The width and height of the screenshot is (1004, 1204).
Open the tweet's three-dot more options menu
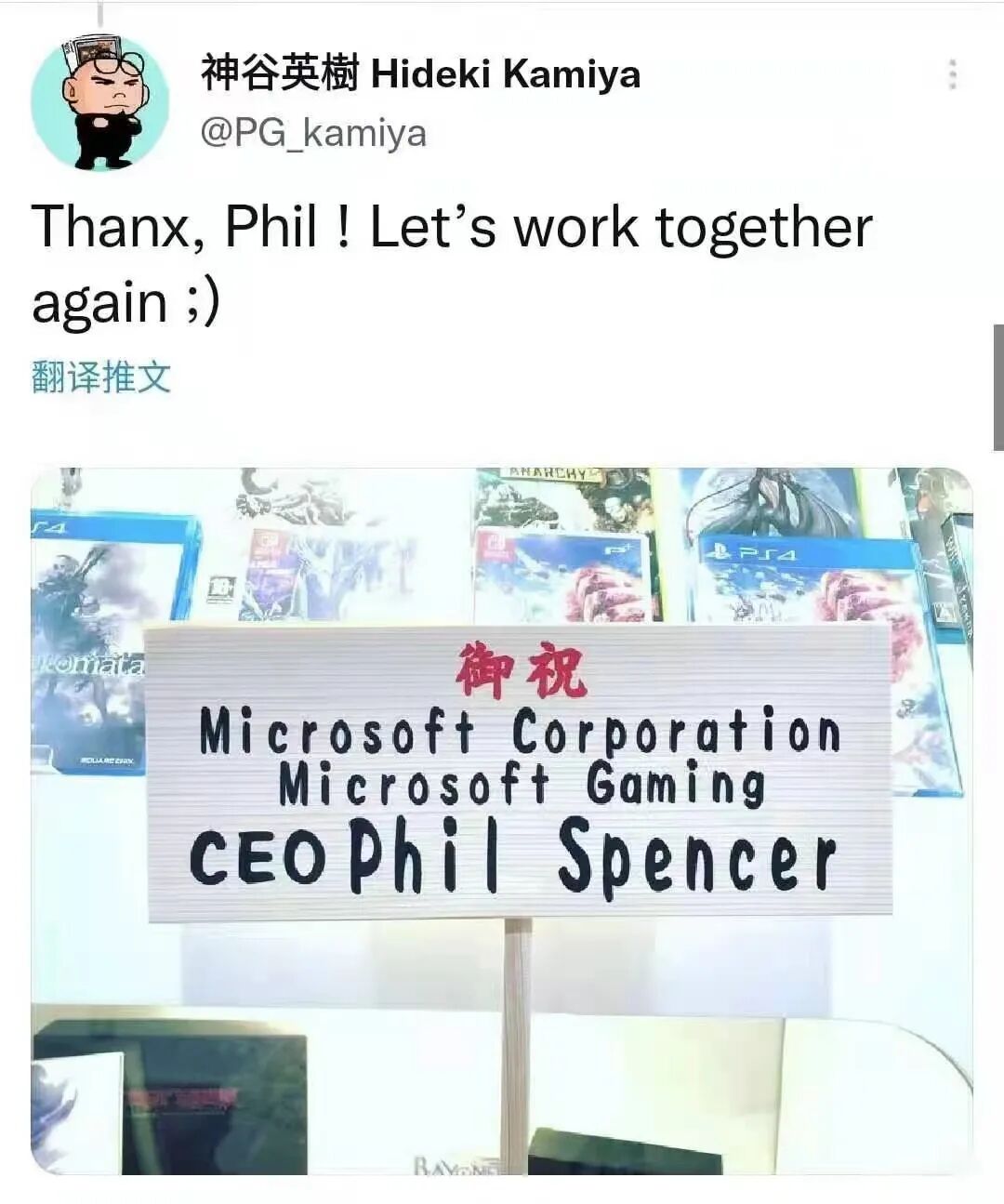coord(952,74)
